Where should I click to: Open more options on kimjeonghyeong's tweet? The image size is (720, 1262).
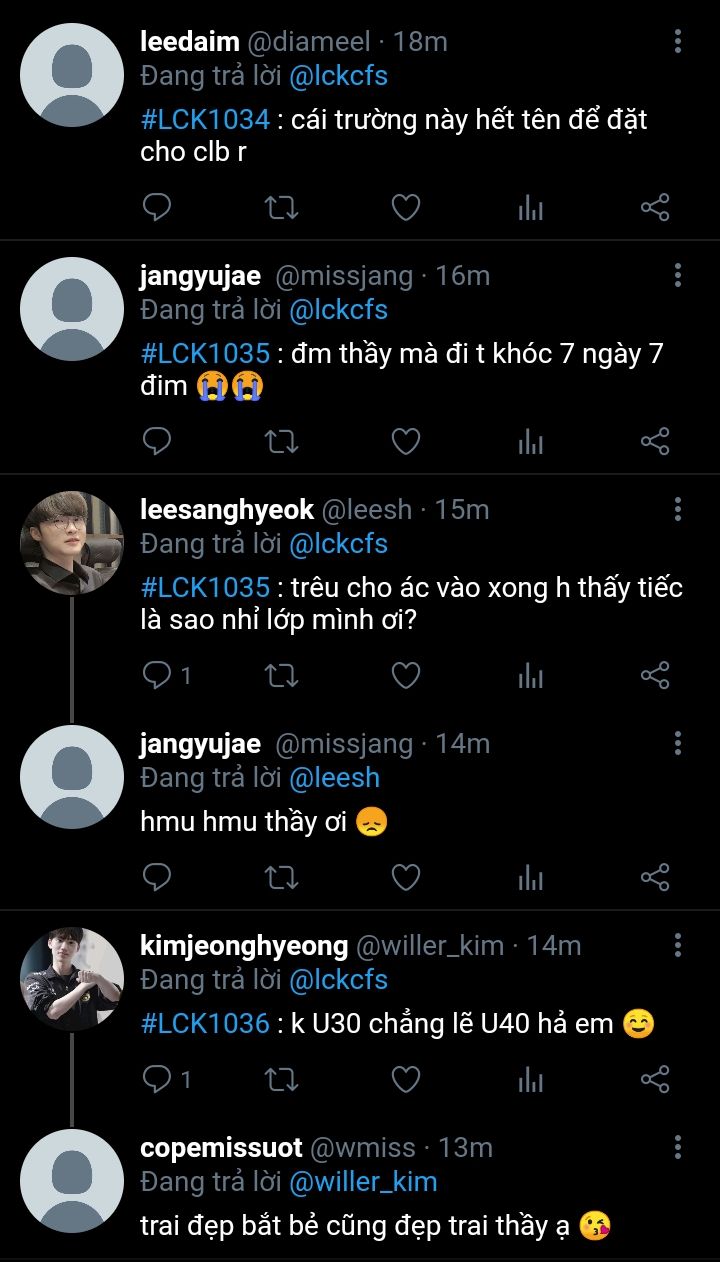pos(678,946)
